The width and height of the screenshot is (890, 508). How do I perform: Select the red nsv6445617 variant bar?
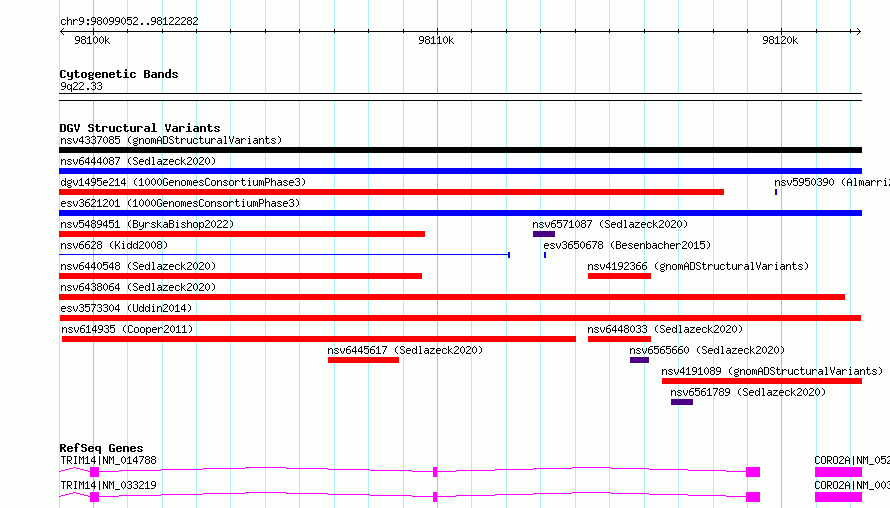[363, 360]
